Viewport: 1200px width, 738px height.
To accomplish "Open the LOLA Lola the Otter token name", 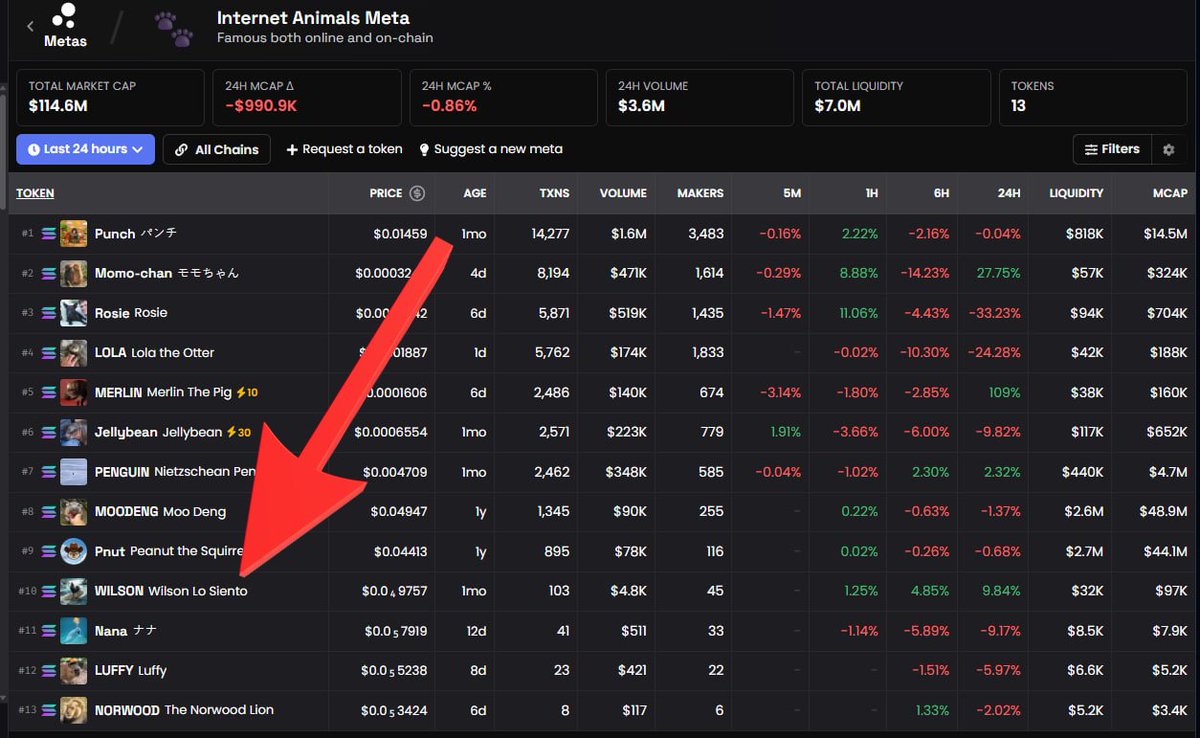I will point(154,352).
